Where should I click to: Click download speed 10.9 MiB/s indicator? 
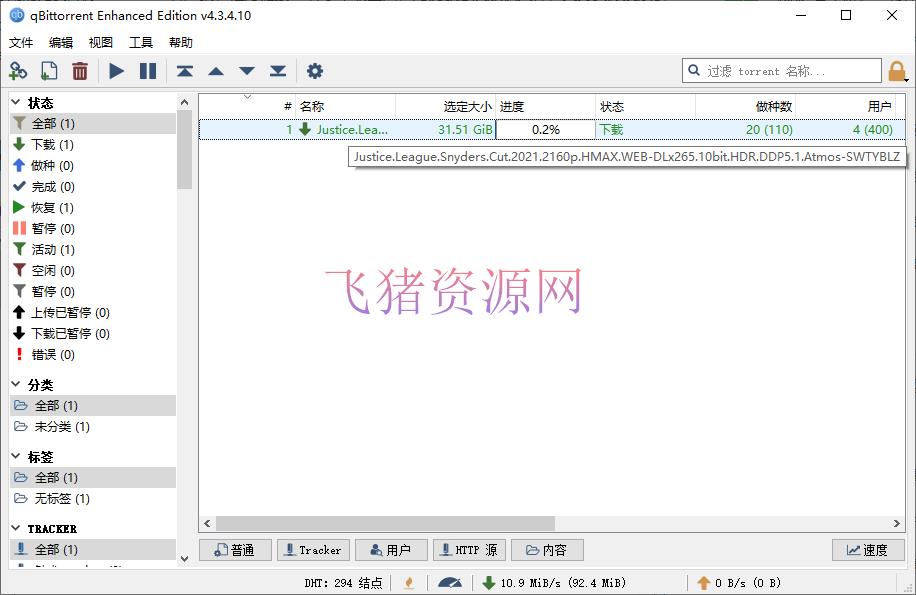click(x=554, y=582)
